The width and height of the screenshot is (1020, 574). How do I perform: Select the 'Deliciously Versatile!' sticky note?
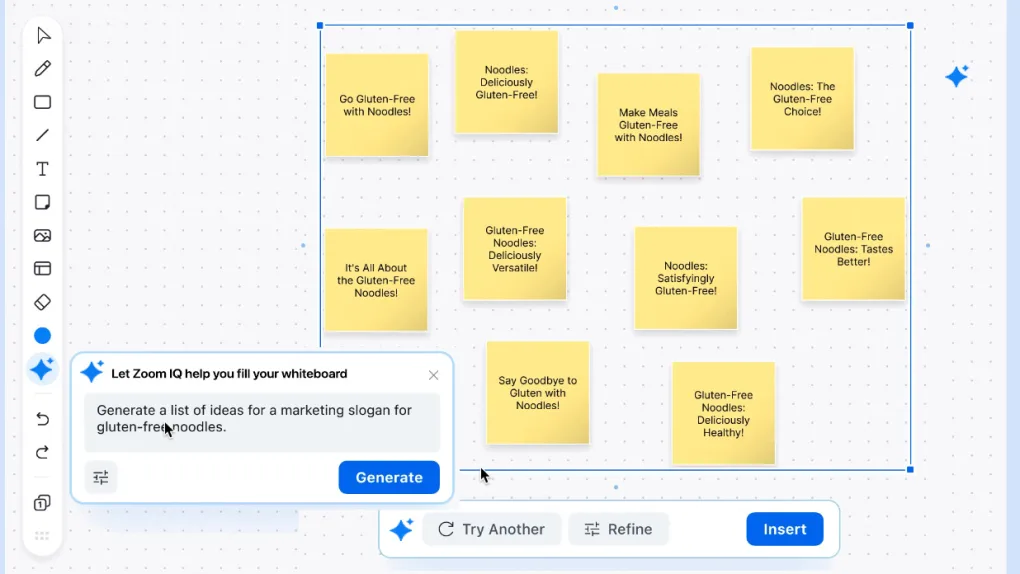coord(515,249)
